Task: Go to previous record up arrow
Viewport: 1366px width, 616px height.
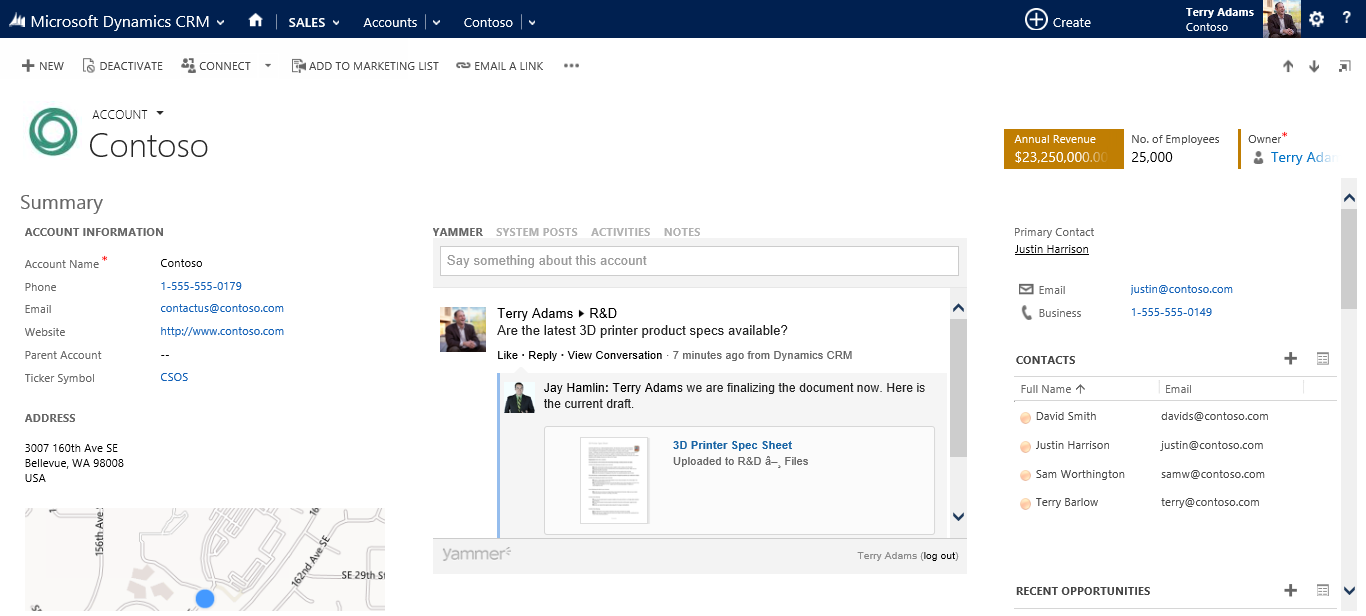Action: pyautogui.click(x=1288, y=66)
